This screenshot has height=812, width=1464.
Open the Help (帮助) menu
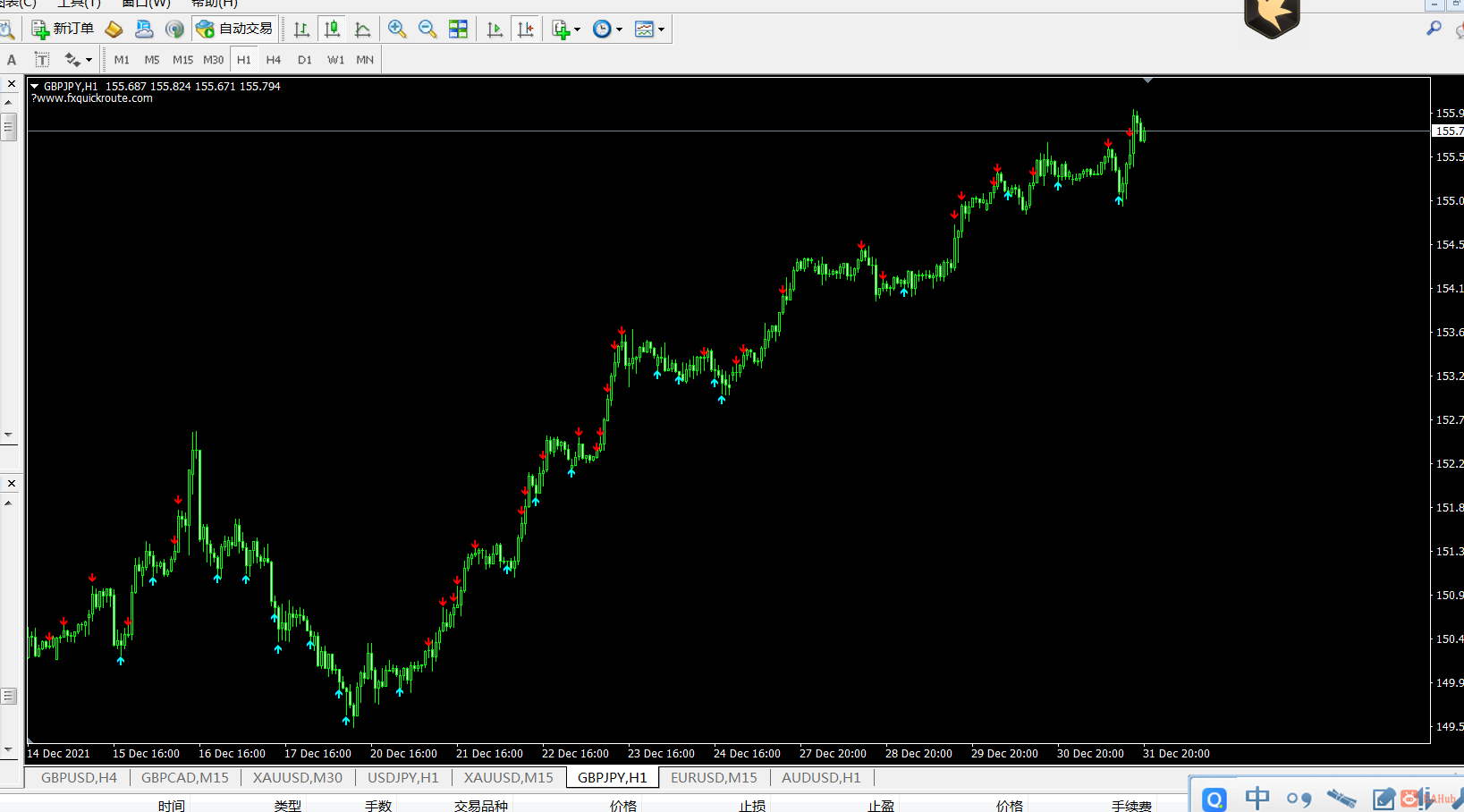coord(214,4)
